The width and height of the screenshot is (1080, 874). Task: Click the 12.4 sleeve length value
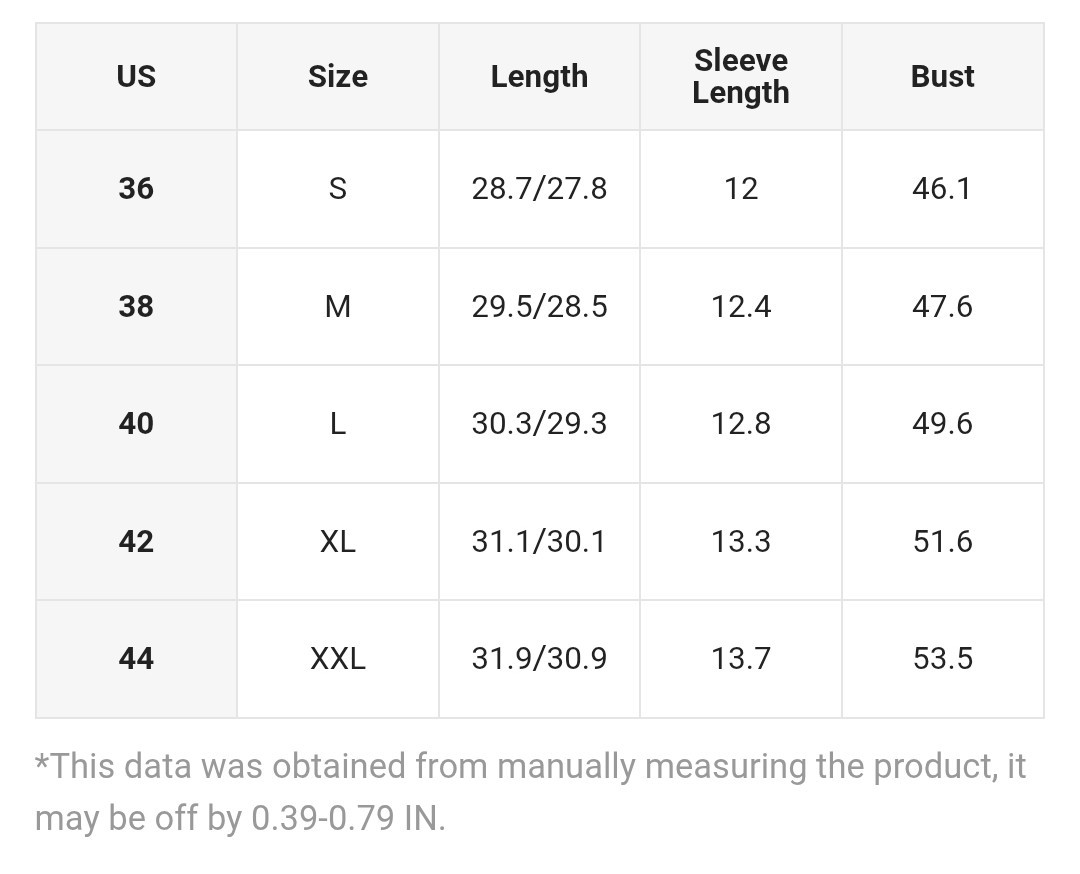tap(741, 306)
